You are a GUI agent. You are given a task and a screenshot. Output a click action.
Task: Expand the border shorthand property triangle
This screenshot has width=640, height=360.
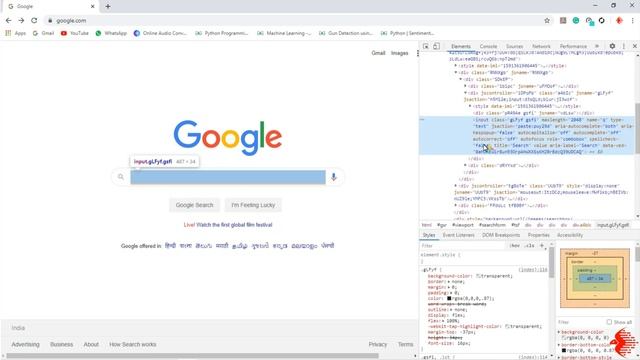(449, 282)
